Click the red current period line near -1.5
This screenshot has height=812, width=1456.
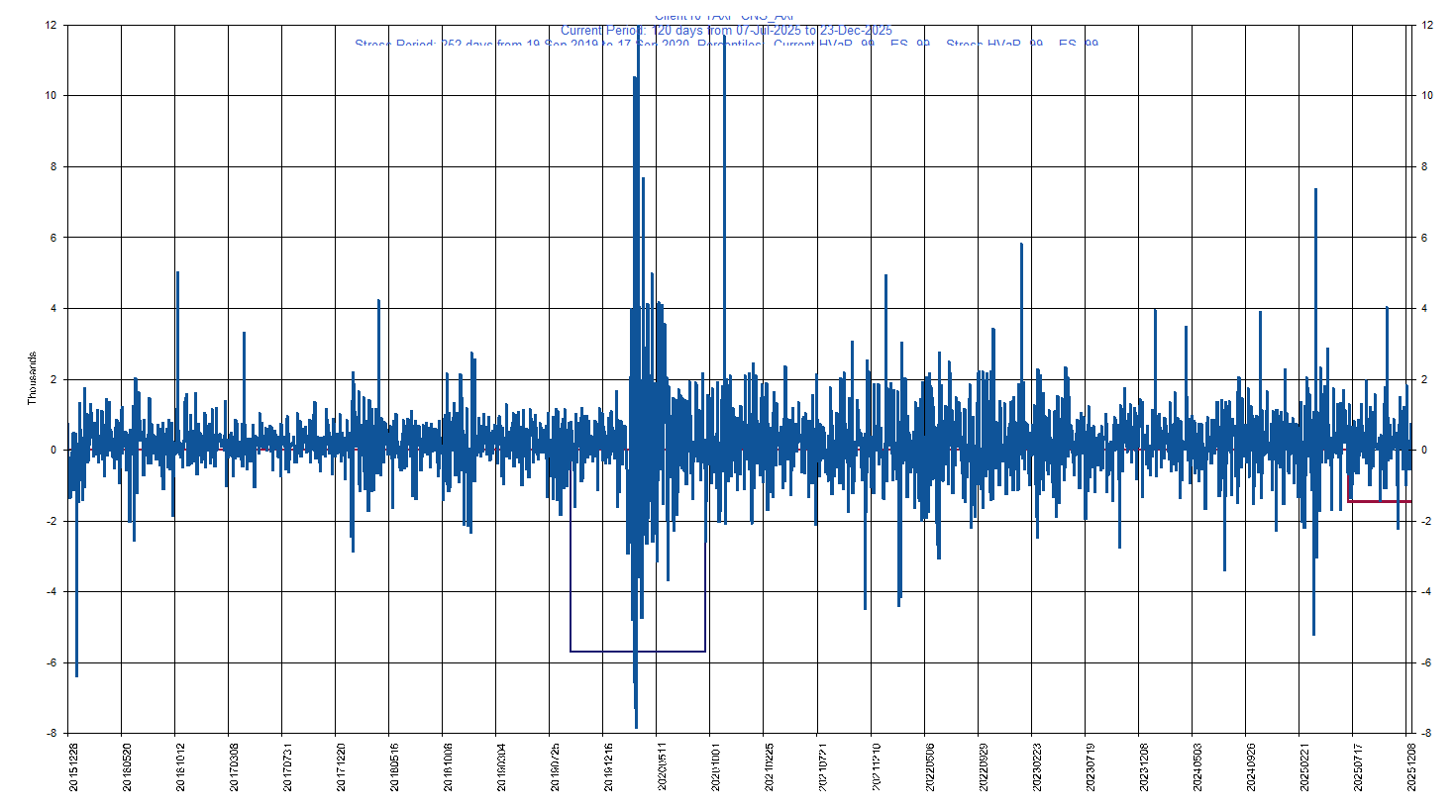(1379, 502)
